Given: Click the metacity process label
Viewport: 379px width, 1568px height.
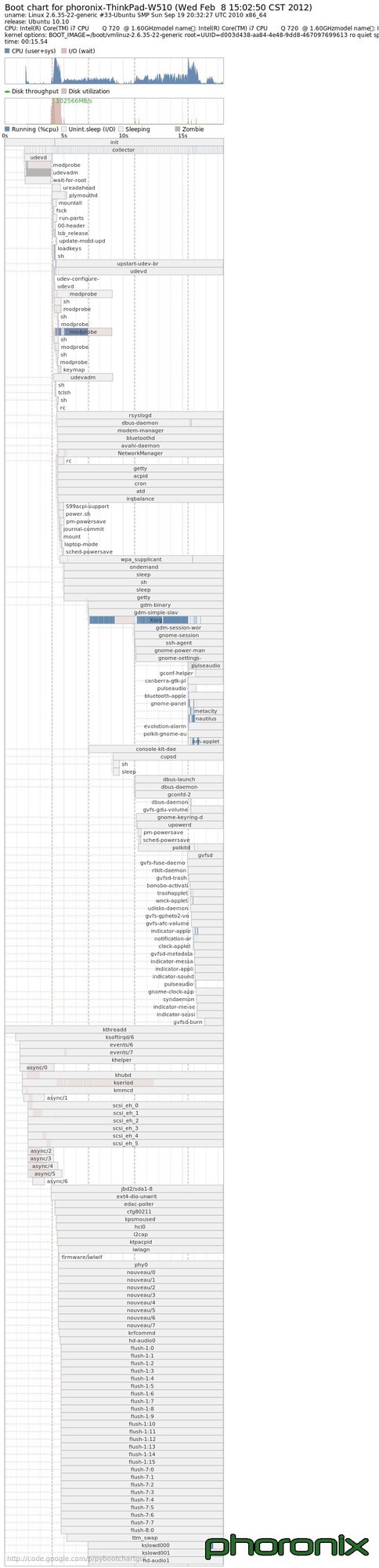Looking at the screenshot, I should click(205, 711).
